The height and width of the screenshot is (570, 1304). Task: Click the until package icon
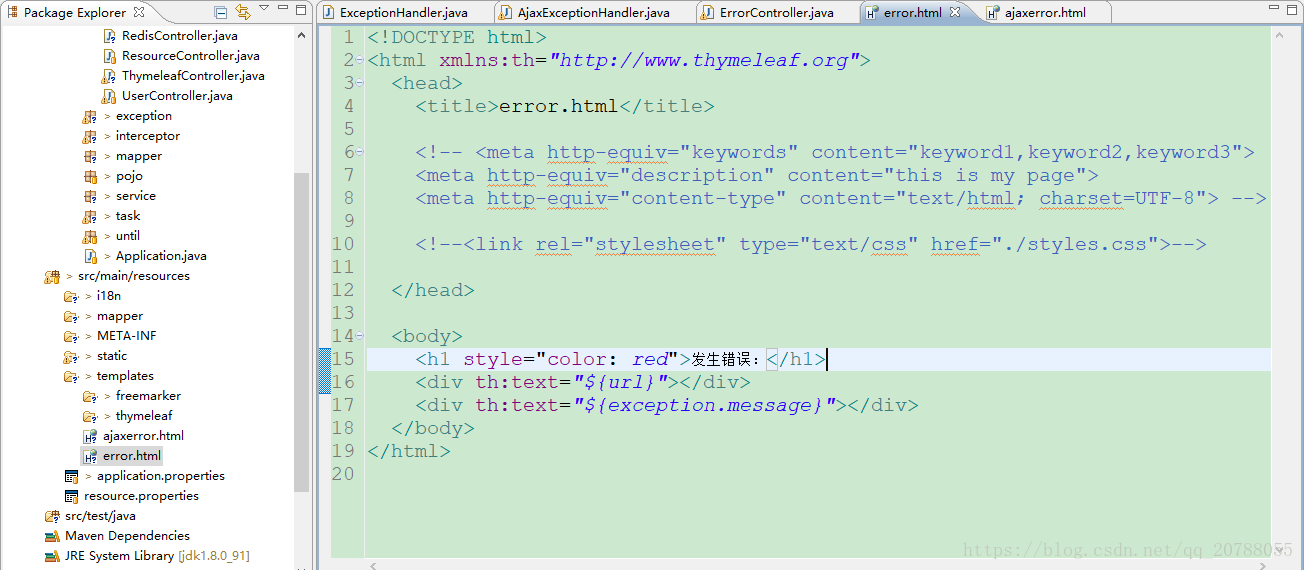pyautogui.click(x=91, y=236)
